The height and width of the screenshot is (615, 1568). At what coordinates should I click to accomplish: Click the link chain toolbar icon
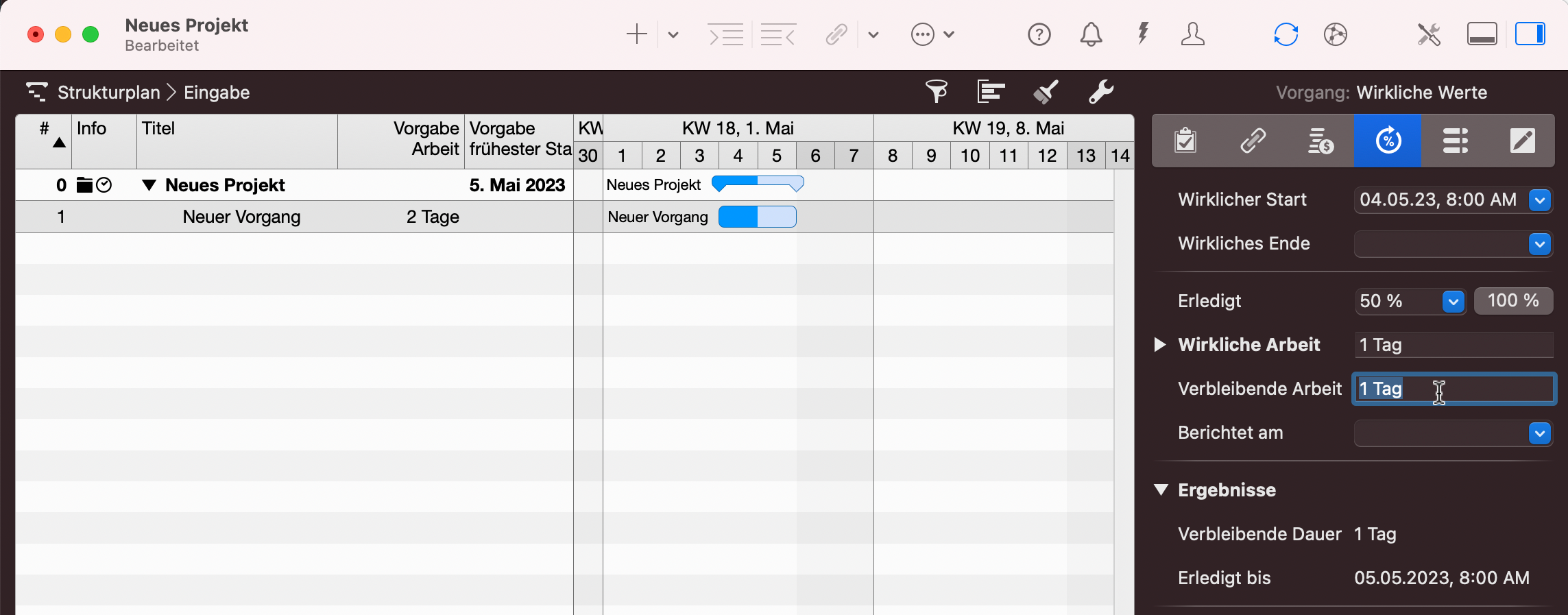836,34
